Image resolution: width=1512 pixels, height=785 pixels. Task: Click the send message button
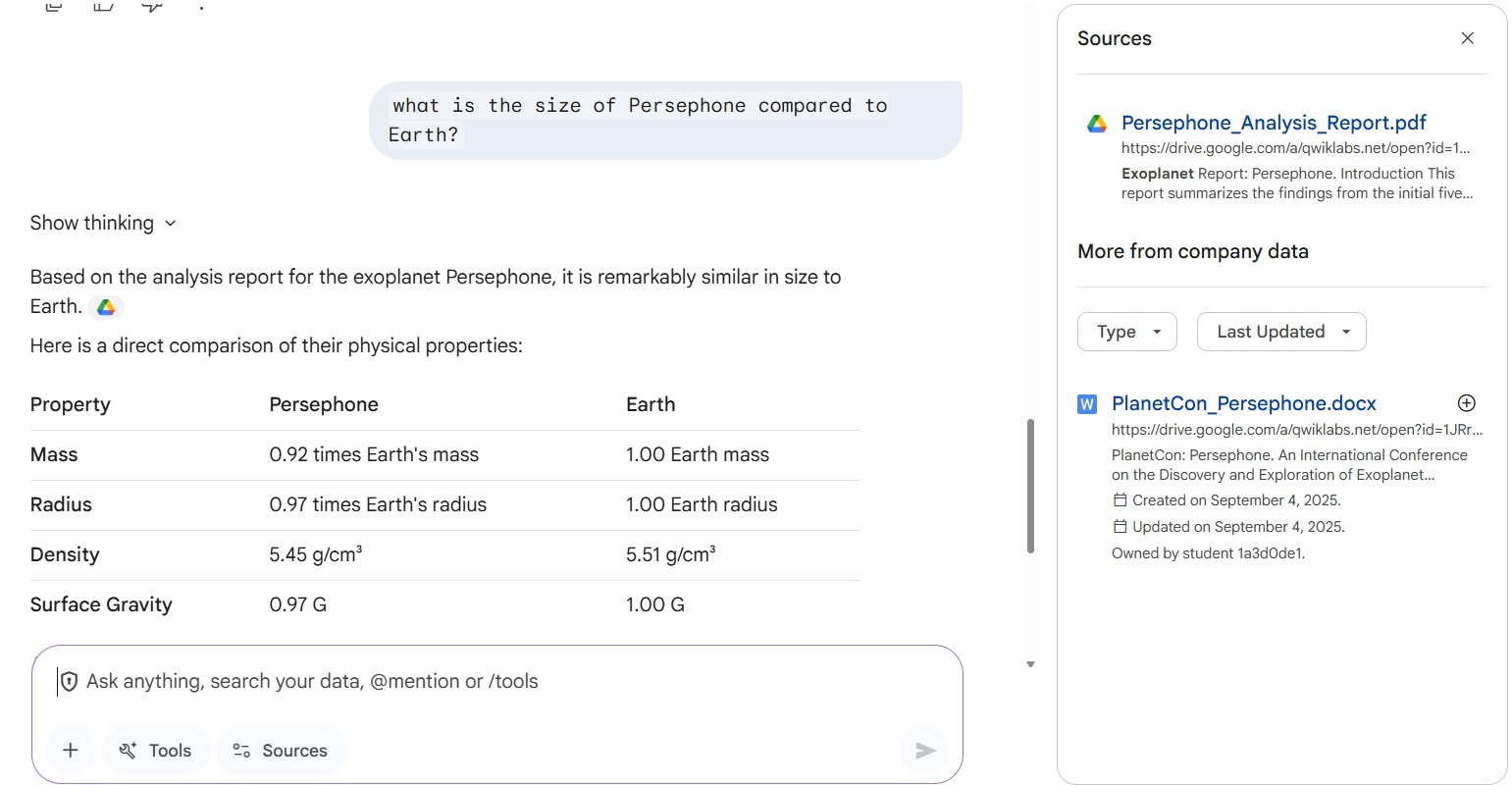pos(923,750)
